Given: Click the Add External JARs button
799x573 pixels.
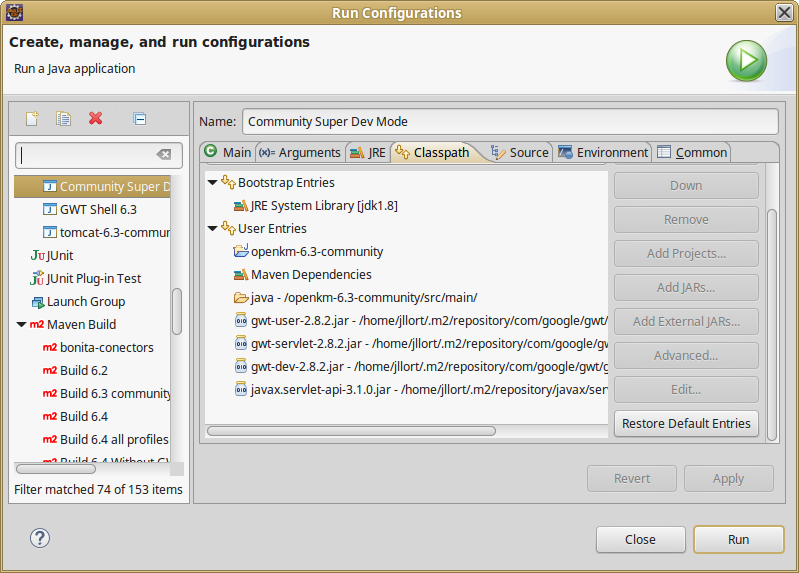Looking at the screenshot, I should 686,322.
